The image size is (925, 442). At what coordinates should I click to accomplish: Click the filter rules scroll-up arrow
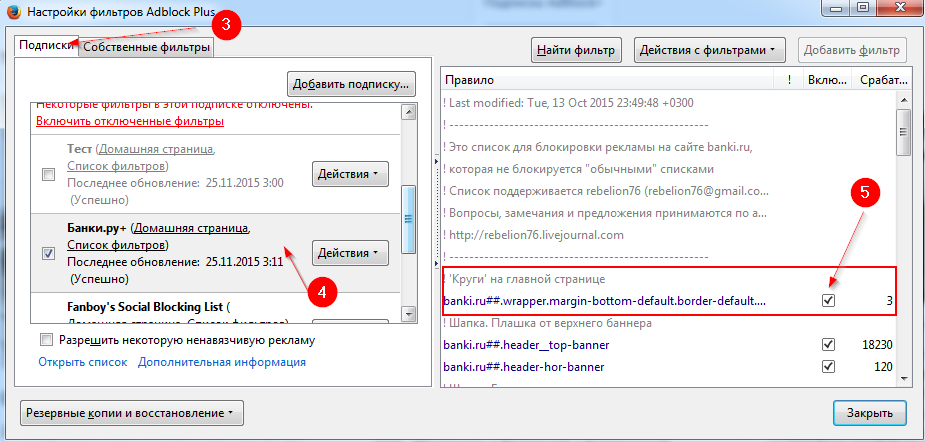903,99
